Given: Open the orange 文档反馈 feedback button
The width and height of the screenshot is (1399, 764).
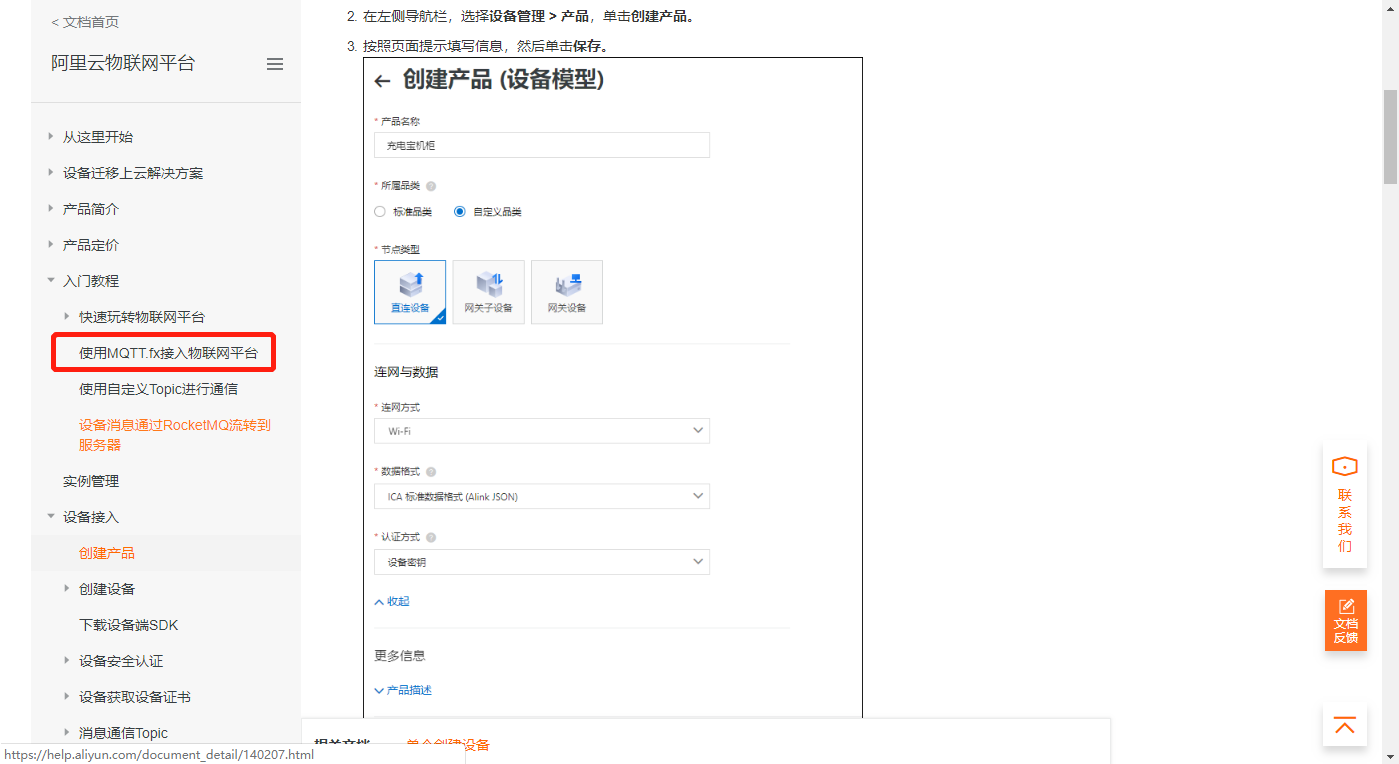Looking at the screenshot, I should tap(1346, 620).
